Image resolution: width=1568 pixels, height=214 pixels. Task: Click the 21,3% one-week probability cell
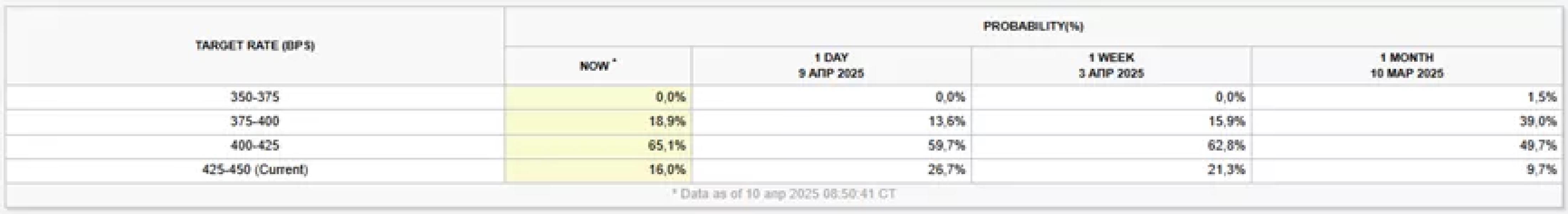pos(1111,170)
